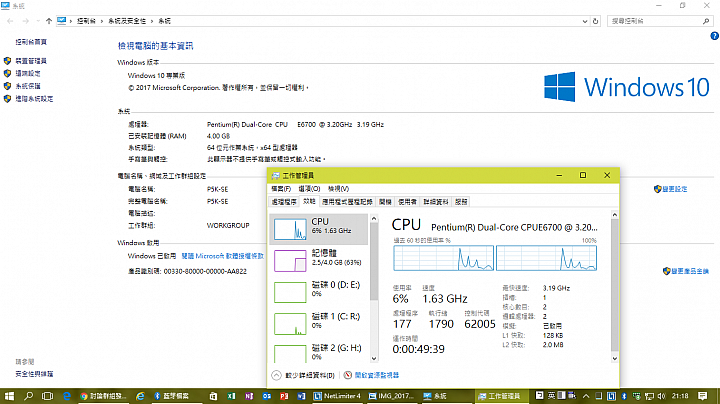Select 磁碟 1 (C: R:) in performance list
The height and width of the screenshot is (404, 720).
319,323
